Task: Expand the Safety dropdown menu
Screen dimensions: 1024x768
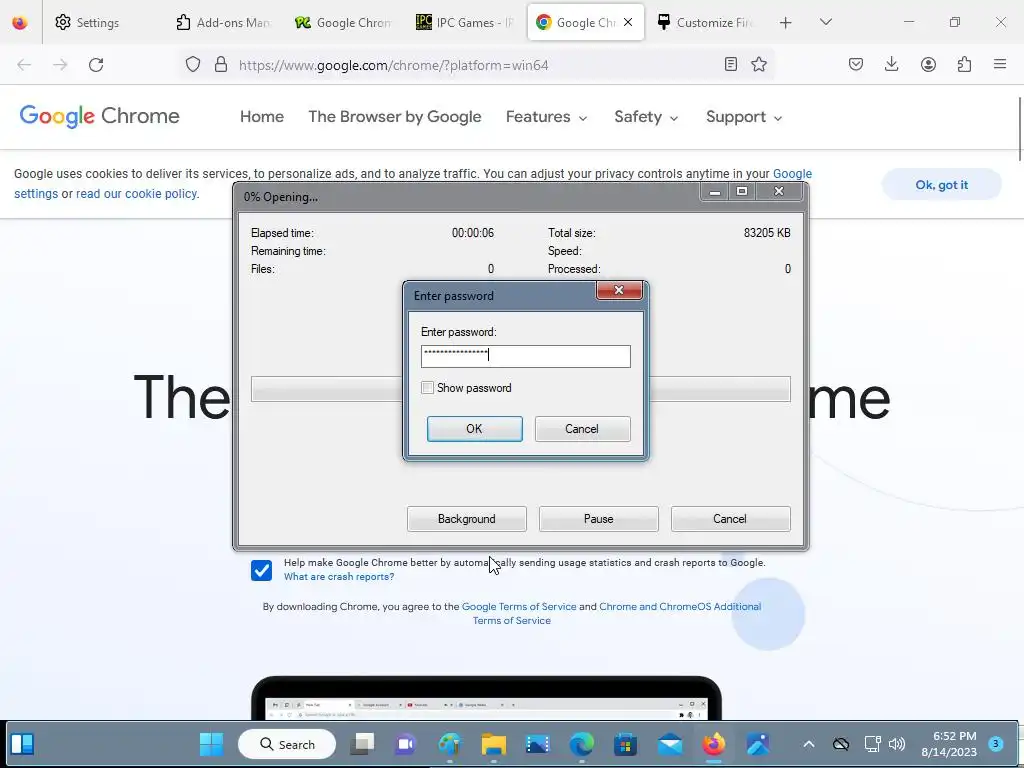Action: point(646,117)
